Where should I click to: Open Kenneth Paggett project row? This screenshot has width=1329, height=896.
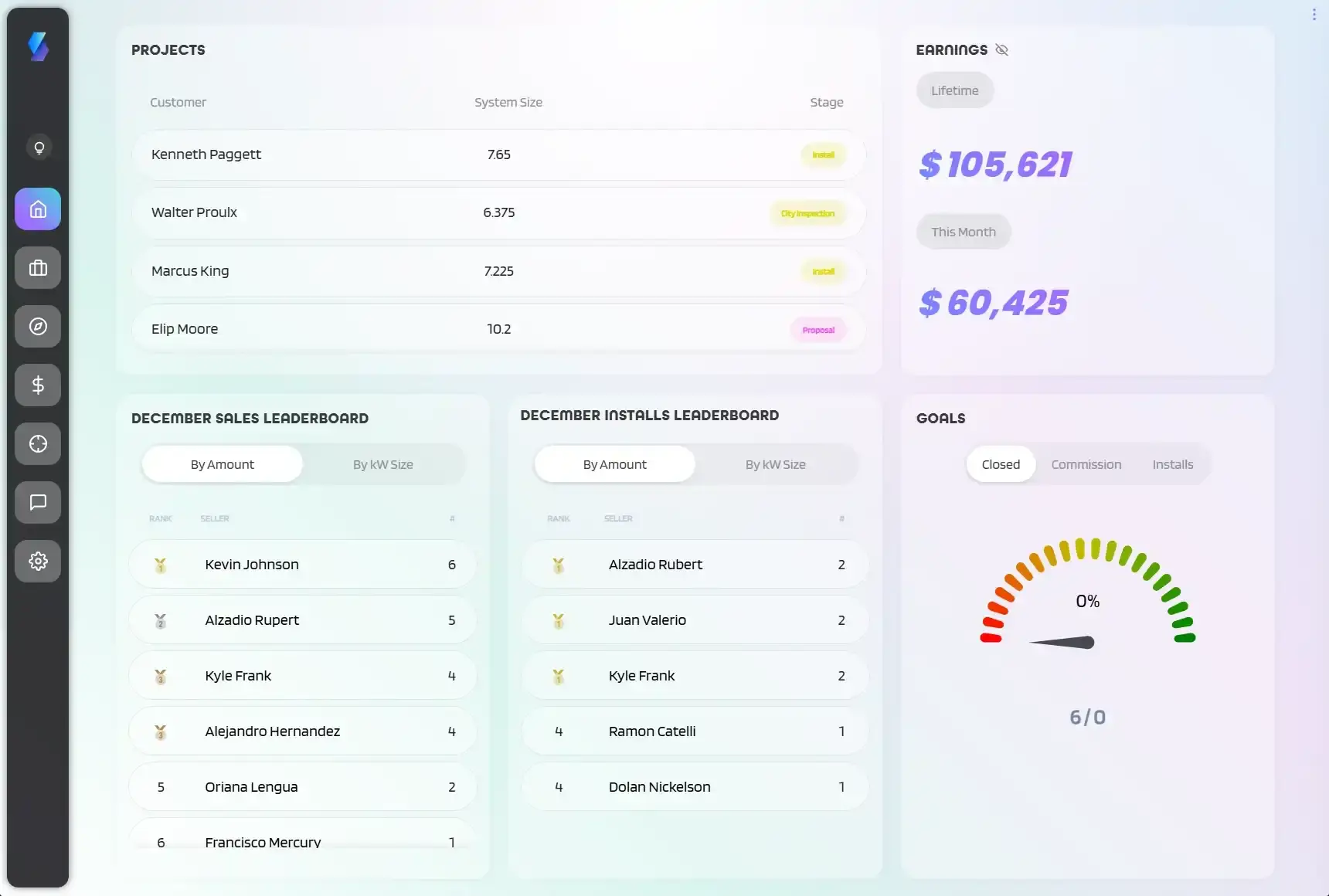coord(498,154)
